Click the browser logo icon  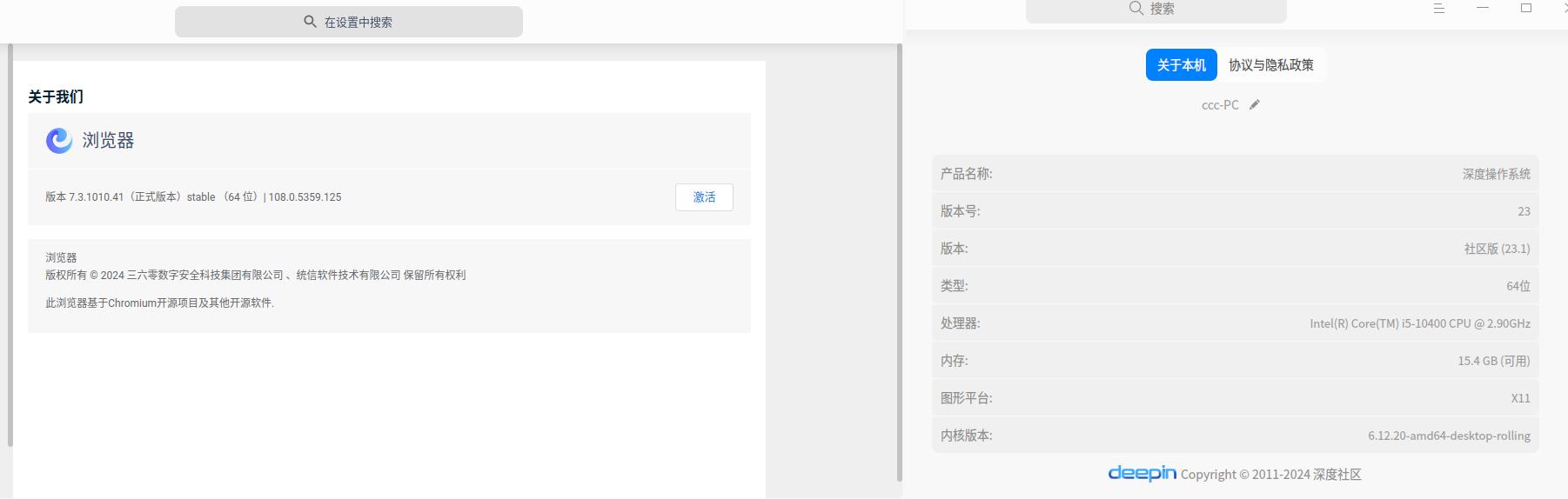(59, 140)
